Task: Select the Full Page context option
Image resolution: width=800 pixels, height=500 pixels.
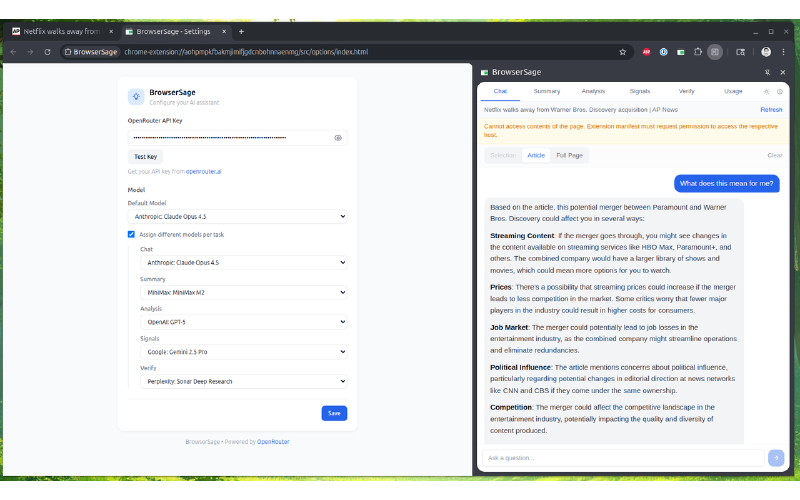Action: point(570,155)
